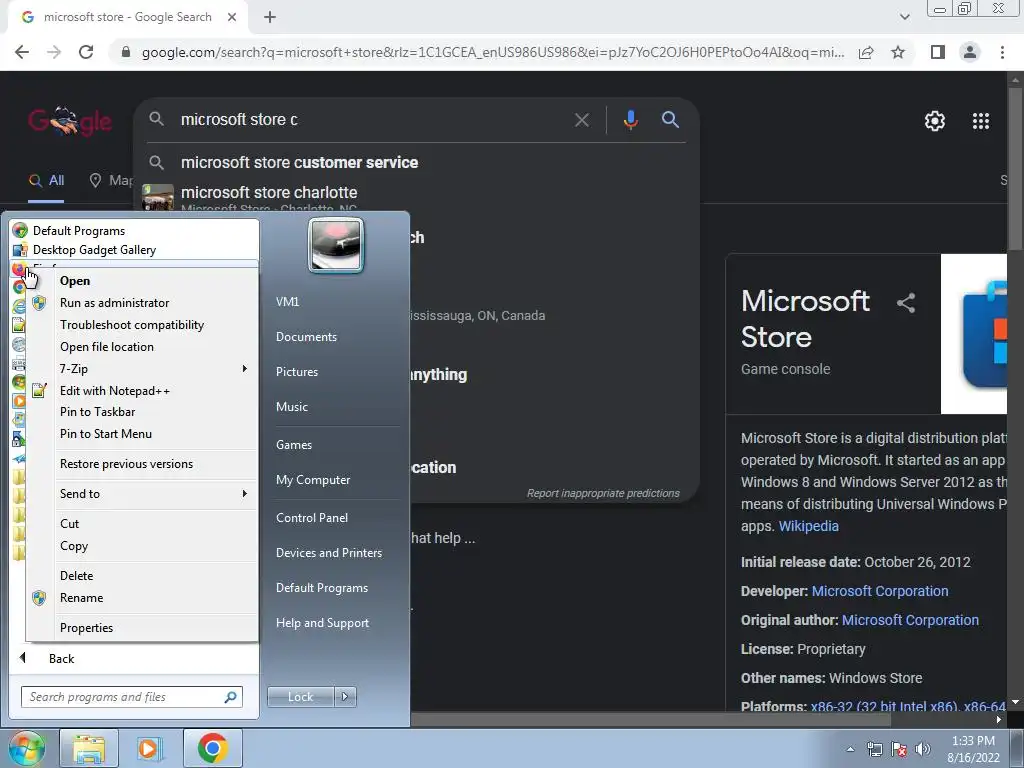Open Pictures from Start menu

pyautogui.click(x=296, y=372)
